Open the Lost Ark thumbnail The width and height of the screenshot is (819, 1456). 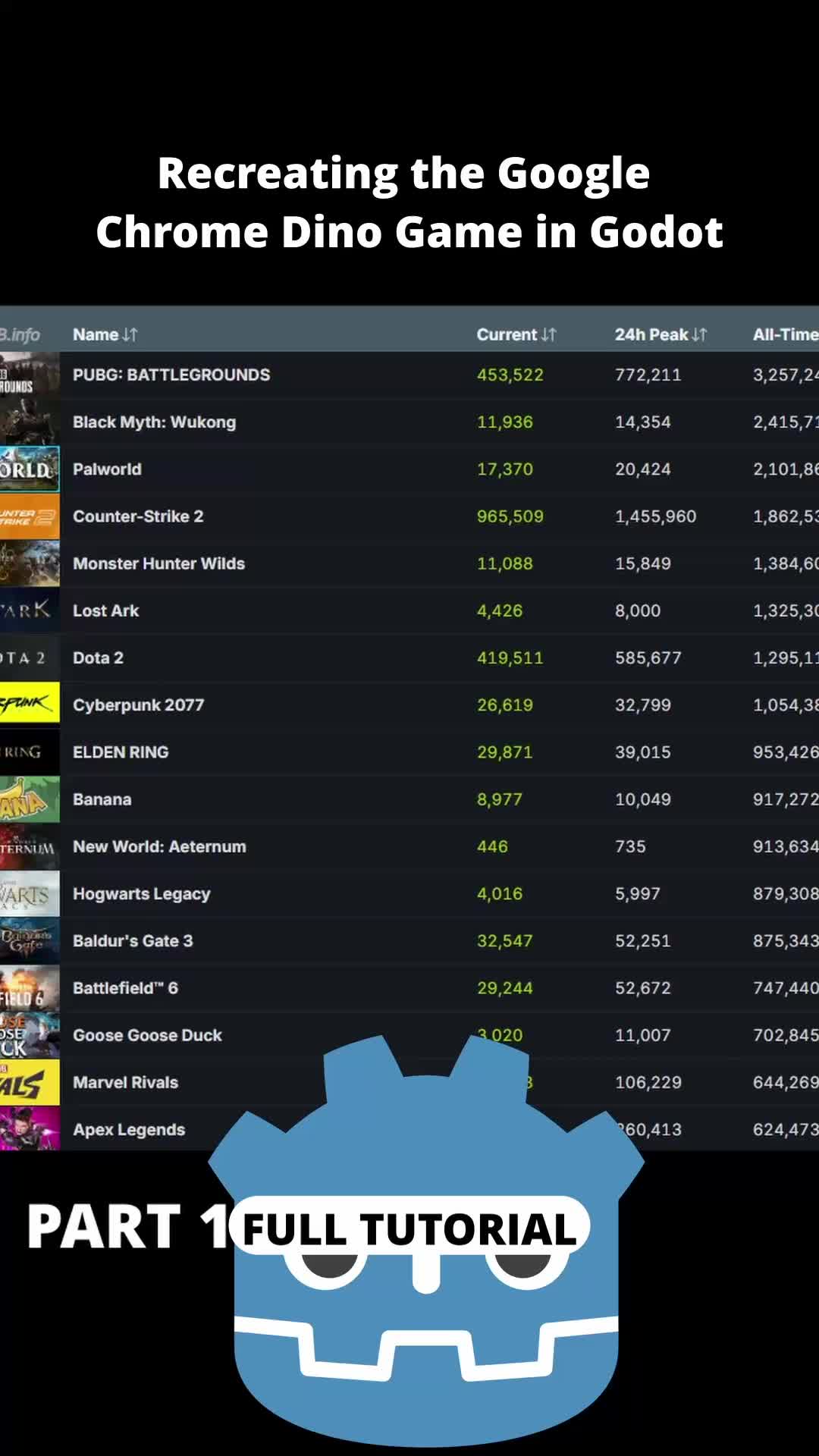[x=30, y=610]
